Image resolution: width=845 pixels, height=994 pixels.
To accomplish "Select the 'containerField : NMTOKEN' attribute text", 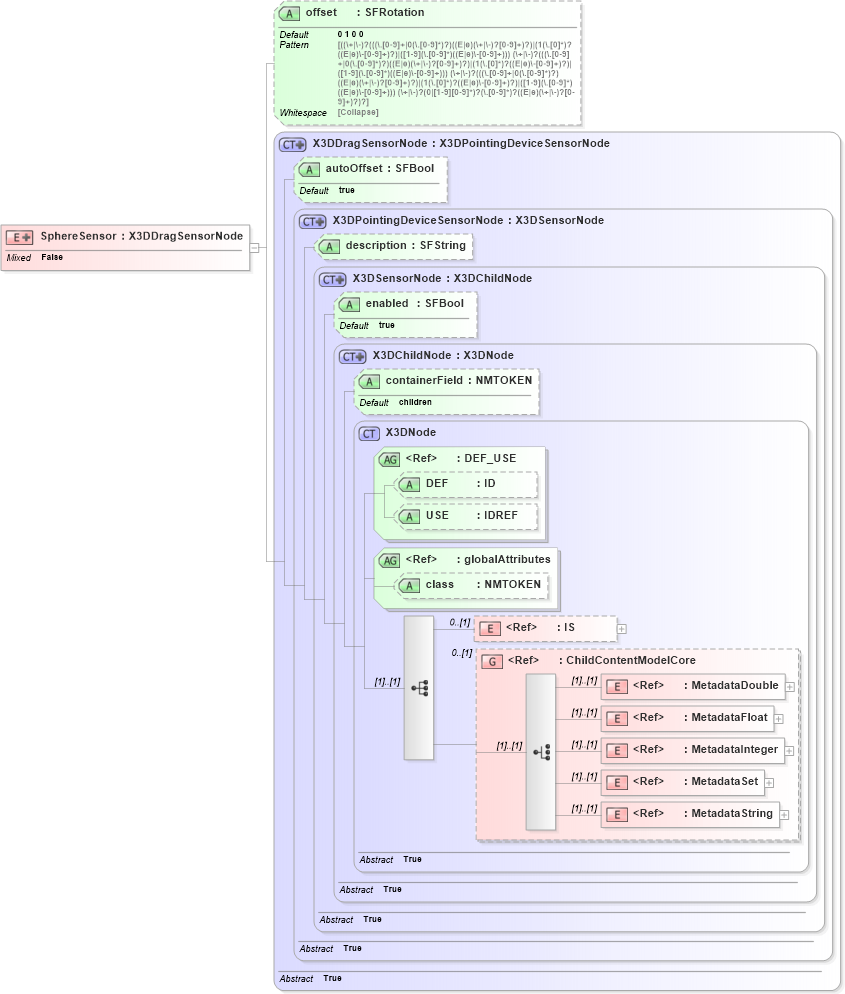I will (459, 380).
